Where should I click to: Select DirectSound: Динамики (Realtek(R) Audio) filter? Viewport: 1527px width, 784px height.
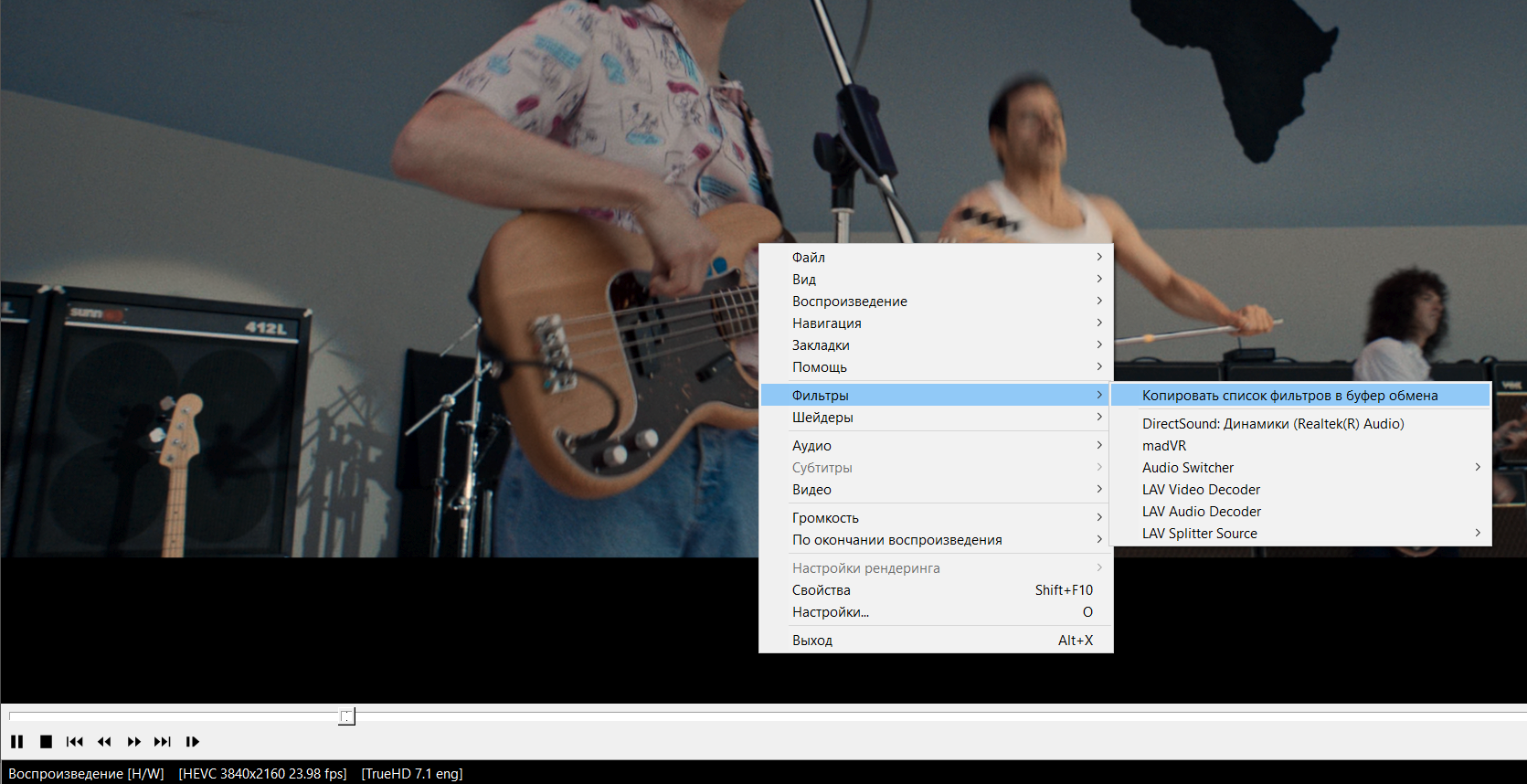(x=1300, y=424)
